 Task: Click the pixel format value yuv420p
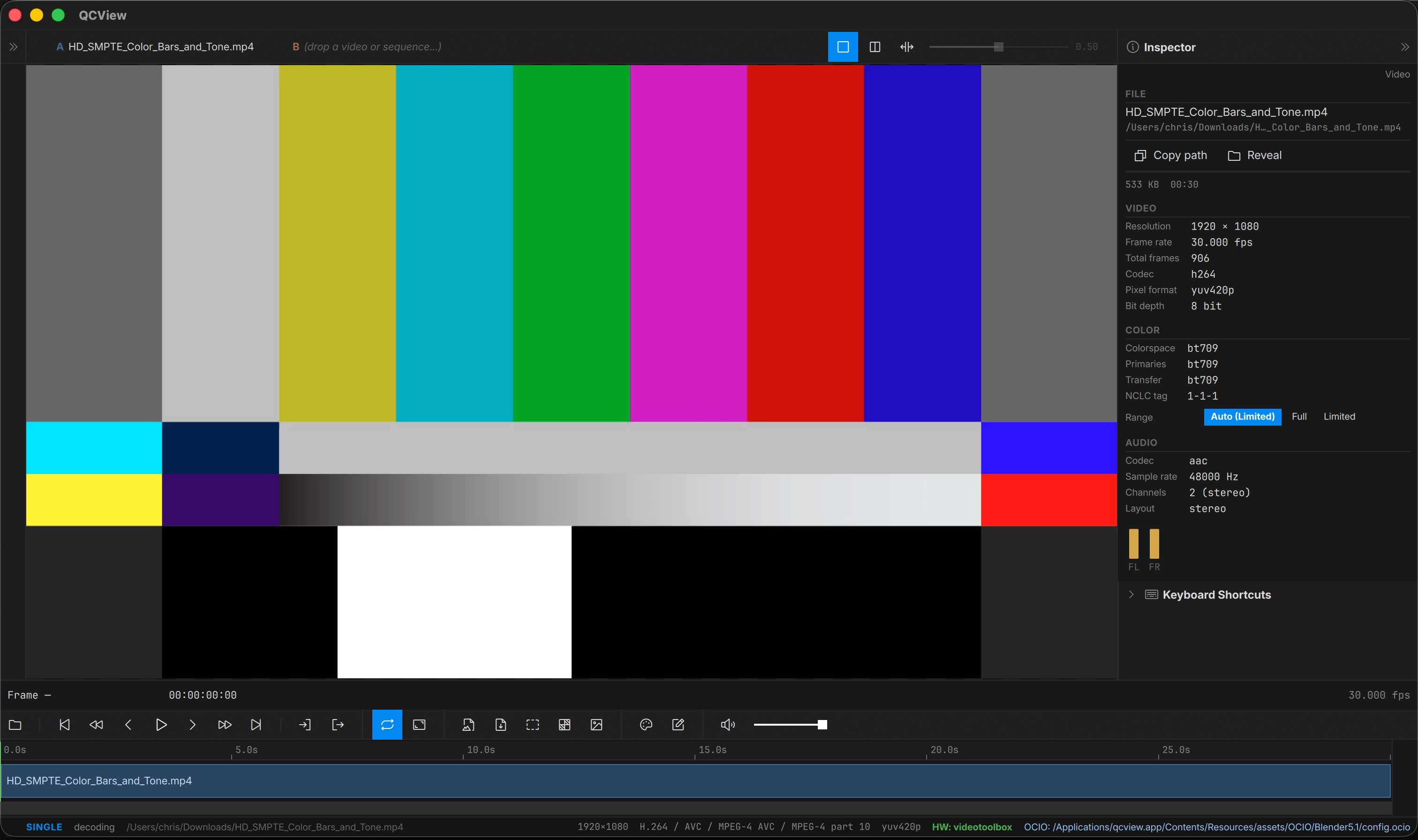click(x=1213, y=290)
